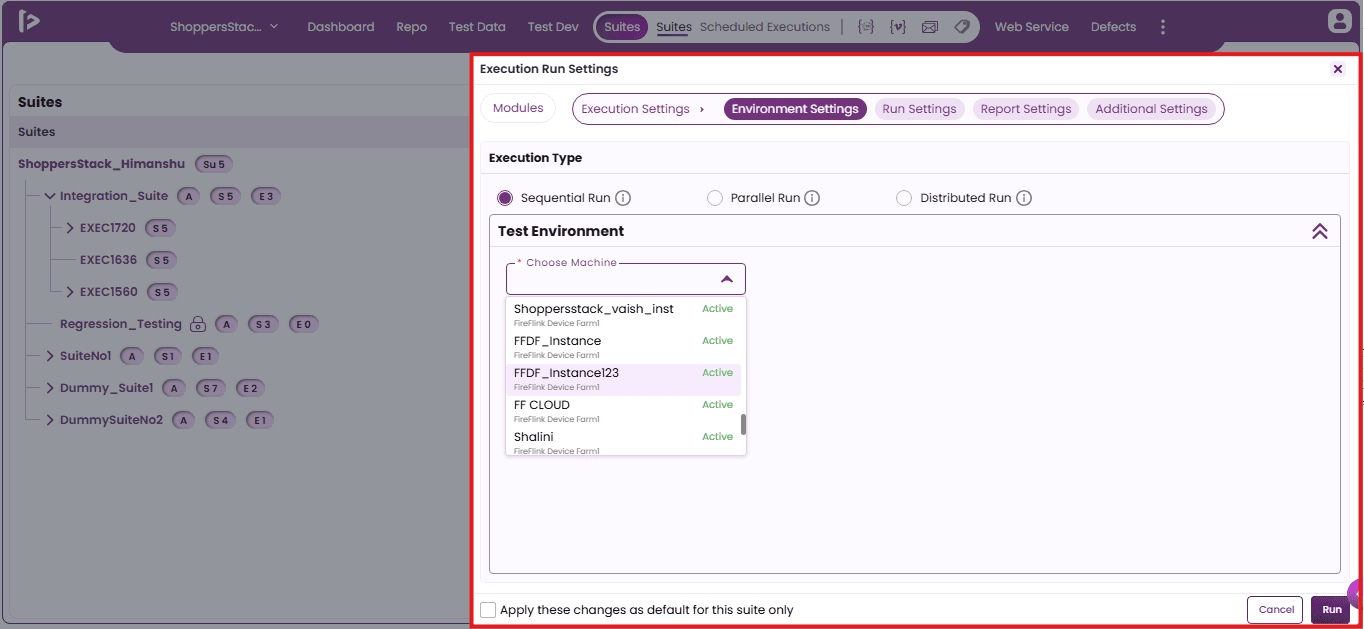The width and height of the screenshot is (1364, 629).
Task: Open the Test Dev menu item
Action: [553, 27]
